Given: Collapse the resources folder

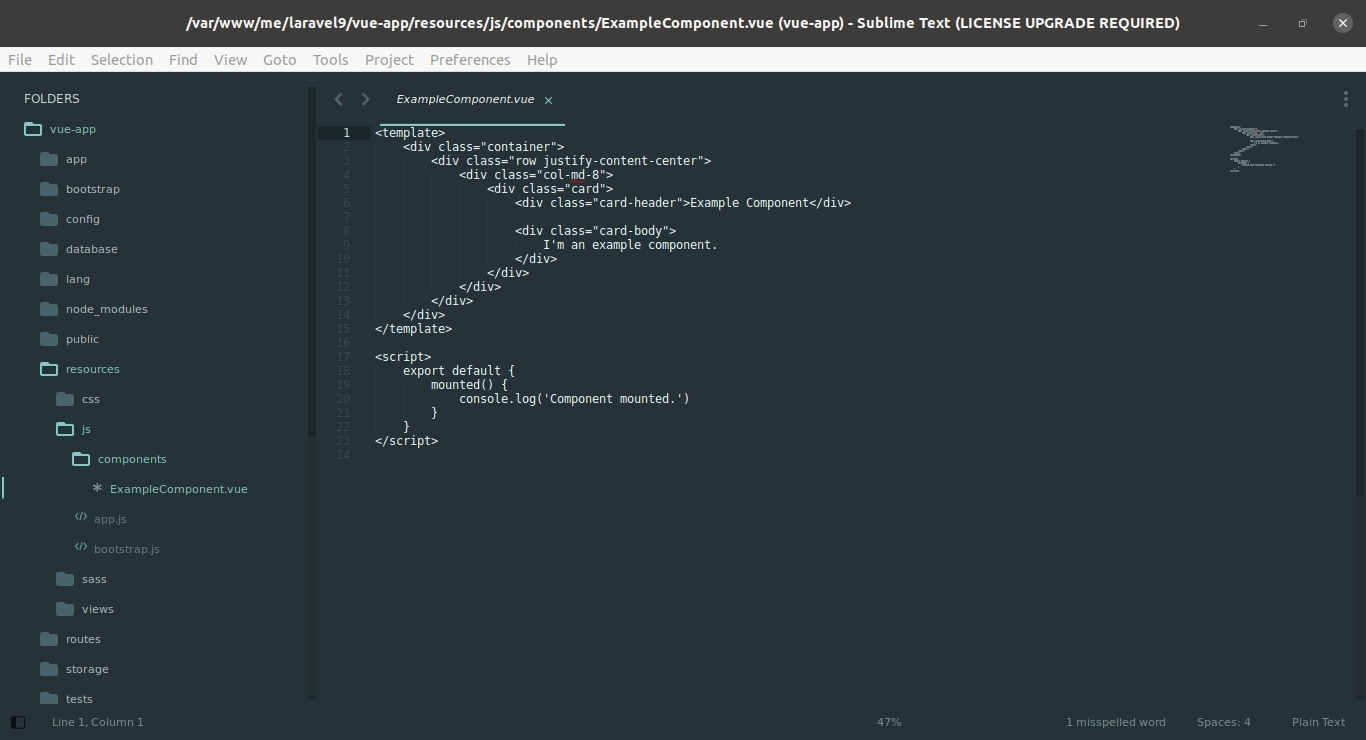Looking at the screenshot, I should coord(49,369).
